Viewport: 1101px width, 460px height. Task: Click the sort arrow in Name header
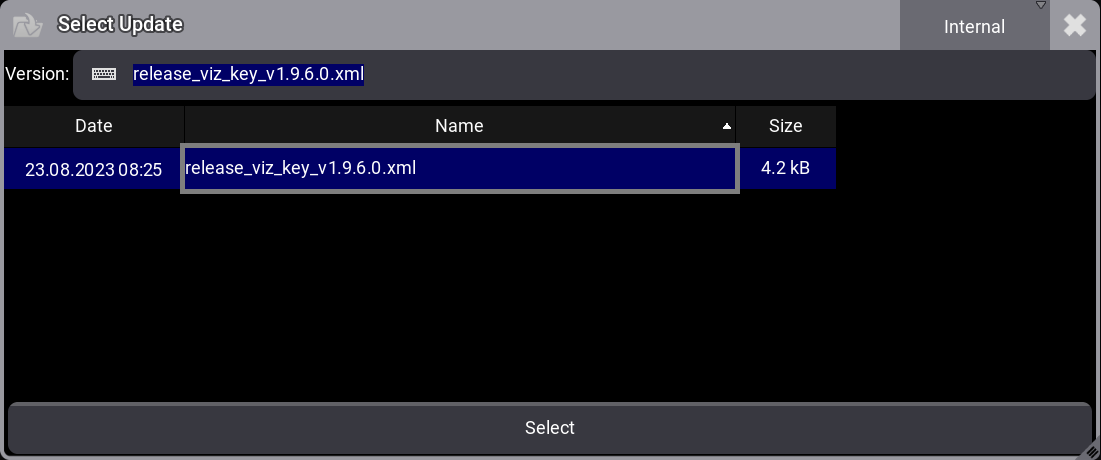pos(726,127)
